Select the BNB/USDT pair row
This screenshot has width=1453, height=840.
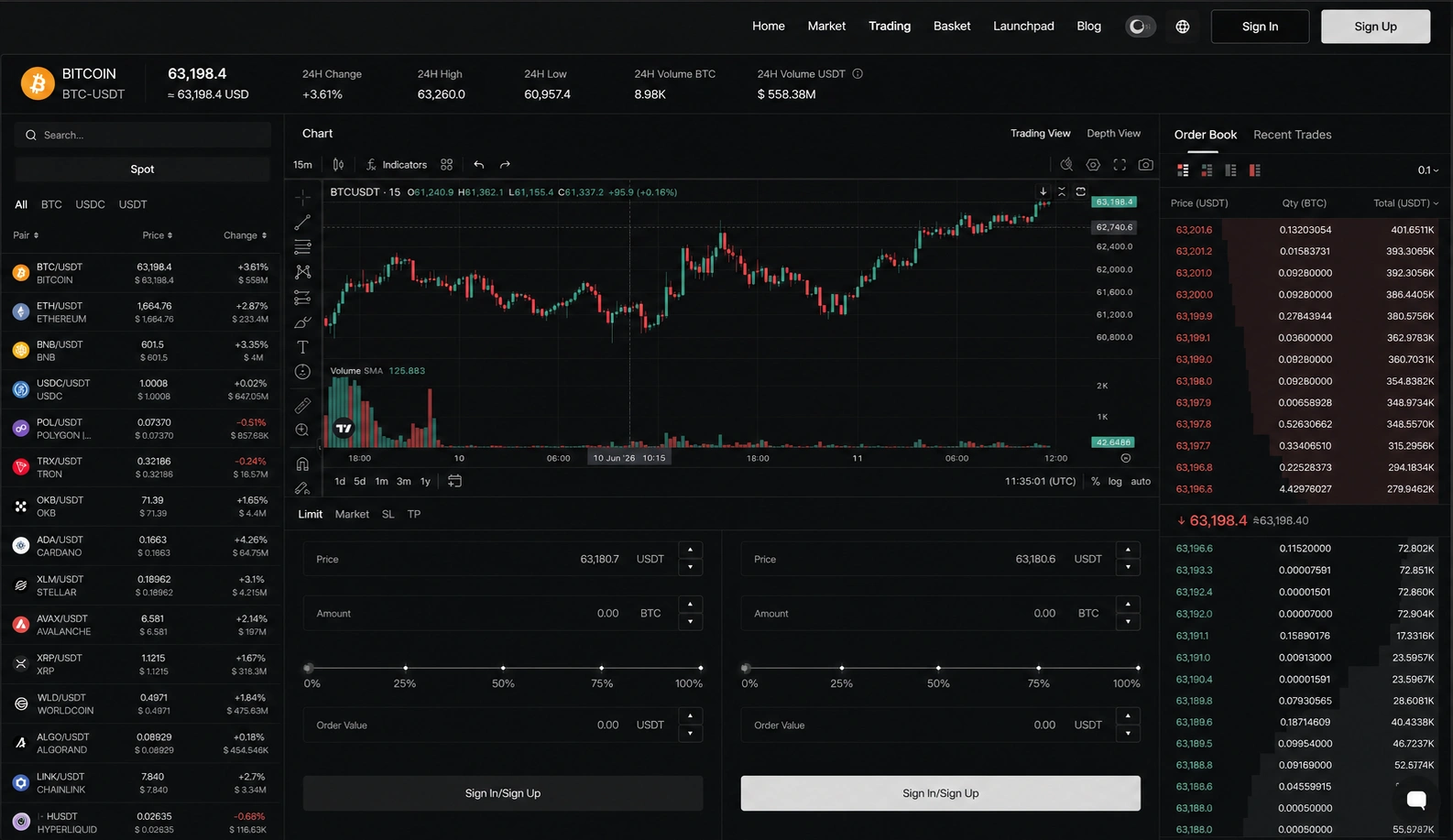(x=141, y=351)
